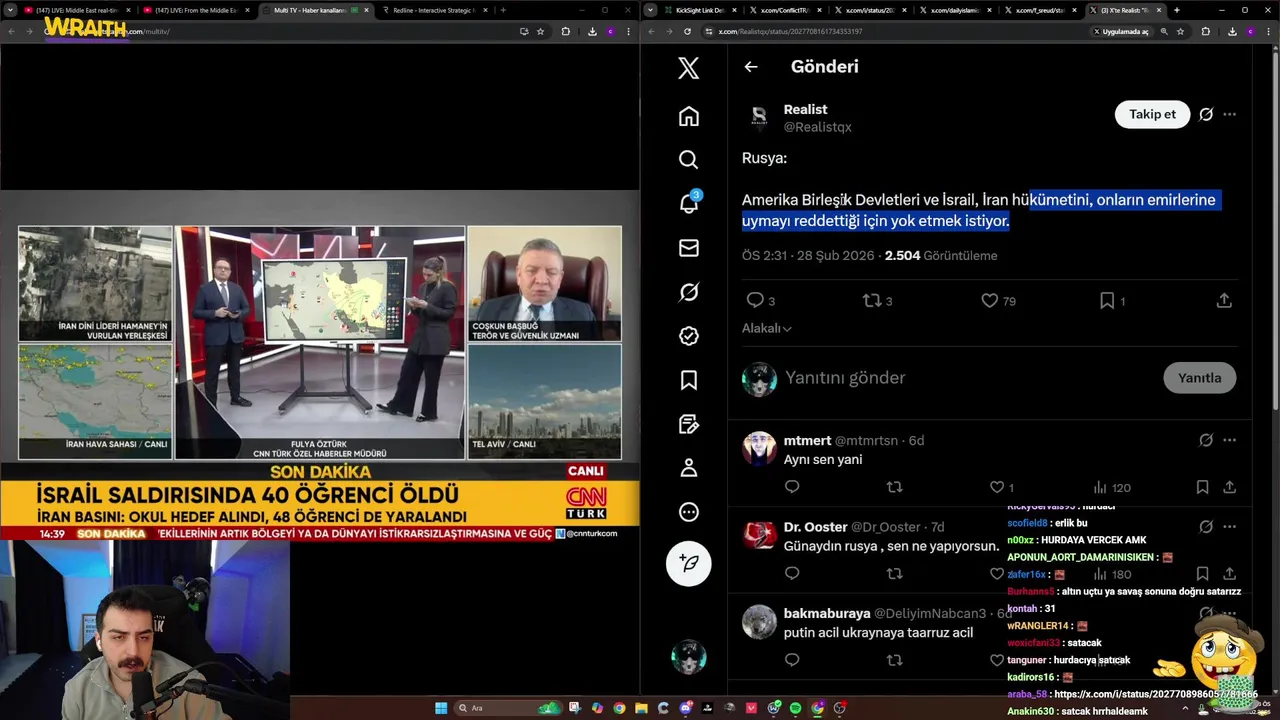The width and height of the screenshot is (1280, 720).
Task: Click Grok explain icon next to Takip et
Action: pyautogui.click(x=1206, y=114)
